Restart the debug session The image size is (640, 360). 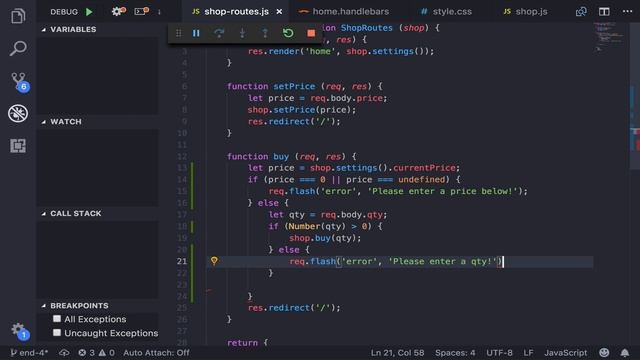pos(288,33)
